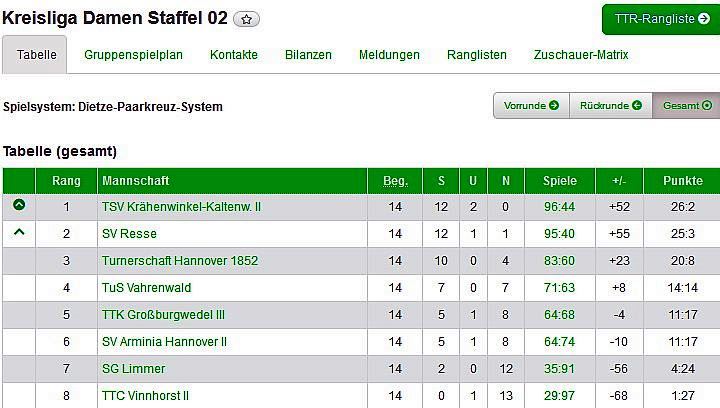Go to the Kontakte tab
This screenshot has width=720, height=408.
[234, 55]
